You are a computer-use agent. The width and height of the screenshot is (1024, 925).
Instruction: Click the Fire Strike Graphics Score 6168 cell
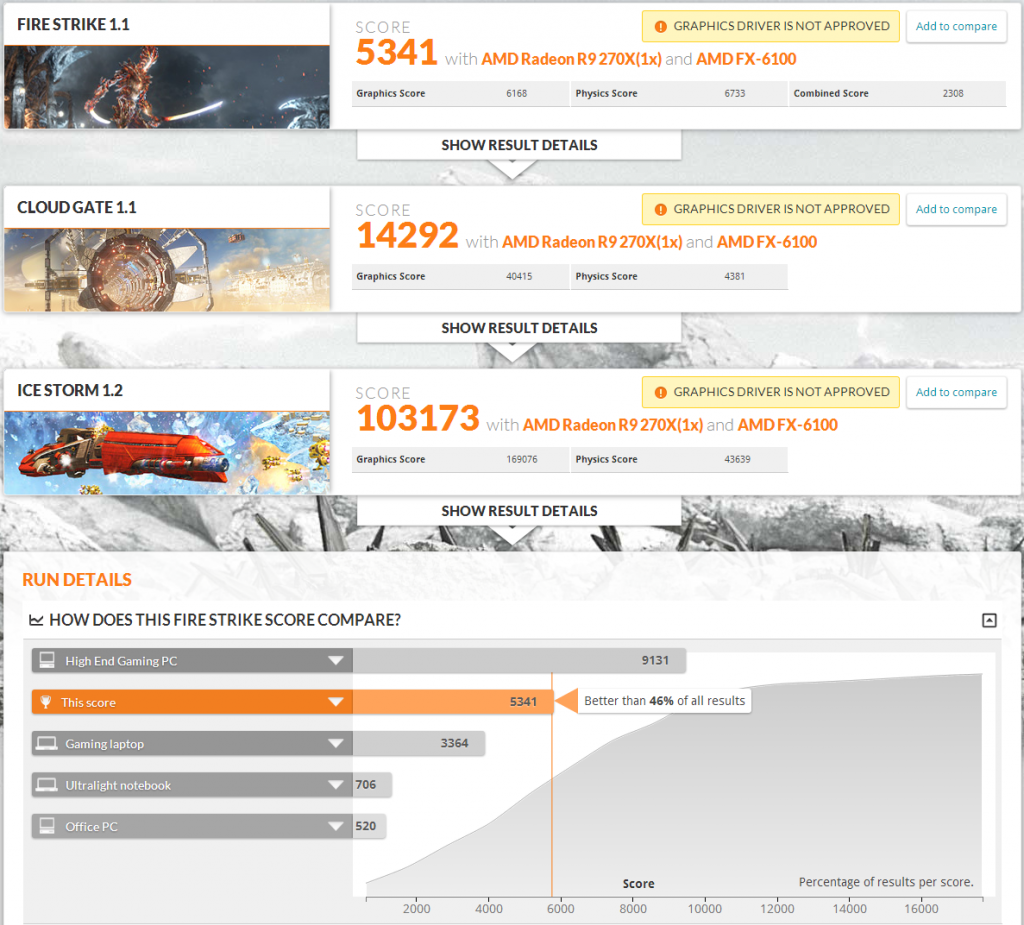pos(460,93)
